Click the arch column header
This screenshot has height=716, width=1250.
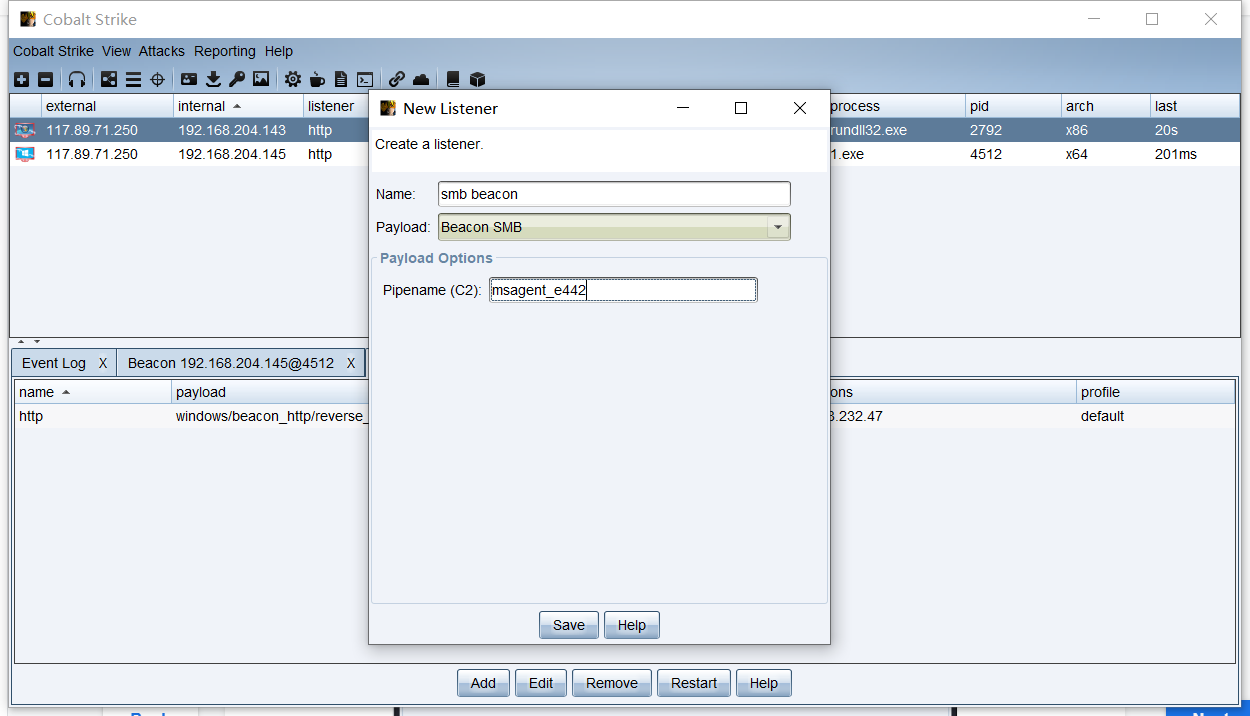1105,106
